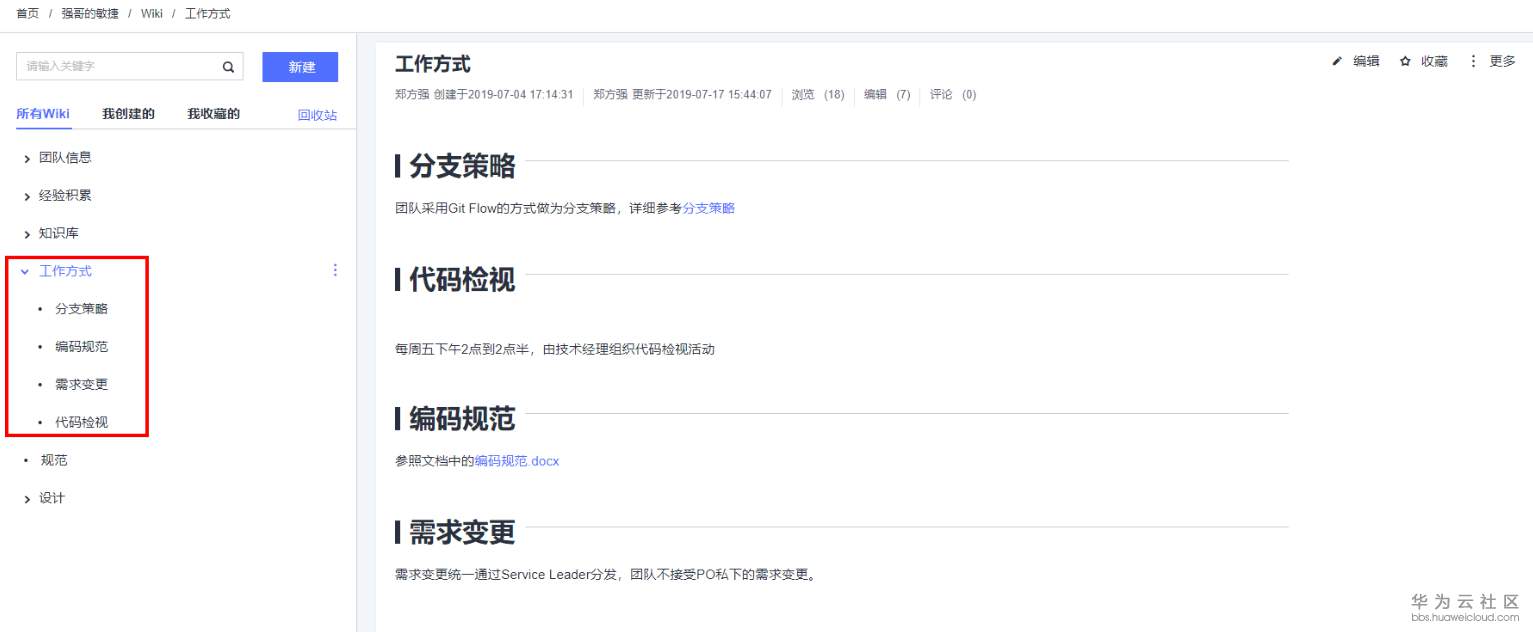Click the pencil edit icon at top right
The height and width of the screenshot is (632, 1533).
pos(1337,61)
